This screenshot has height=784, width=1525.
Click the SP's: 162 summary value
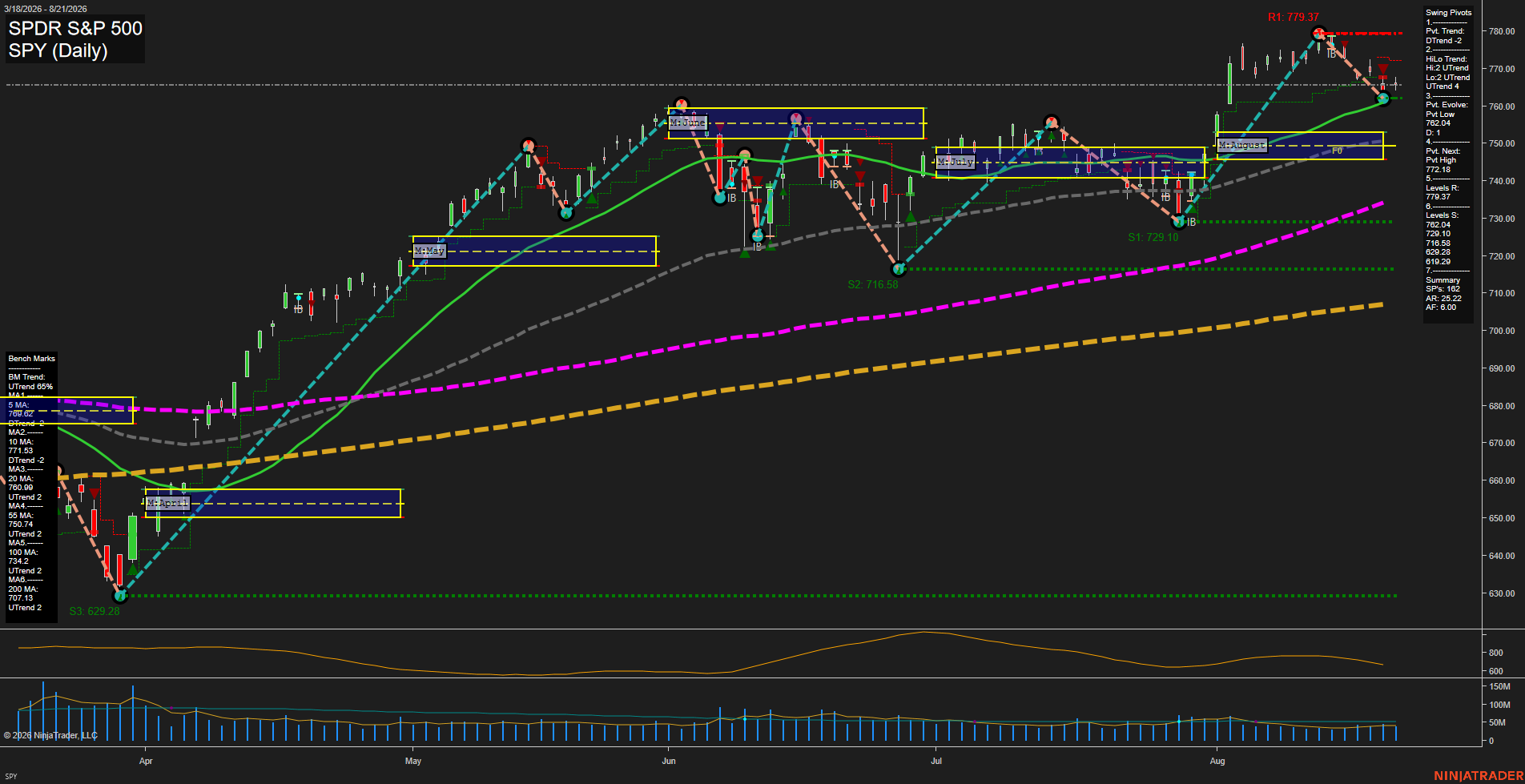(1443, 289)
